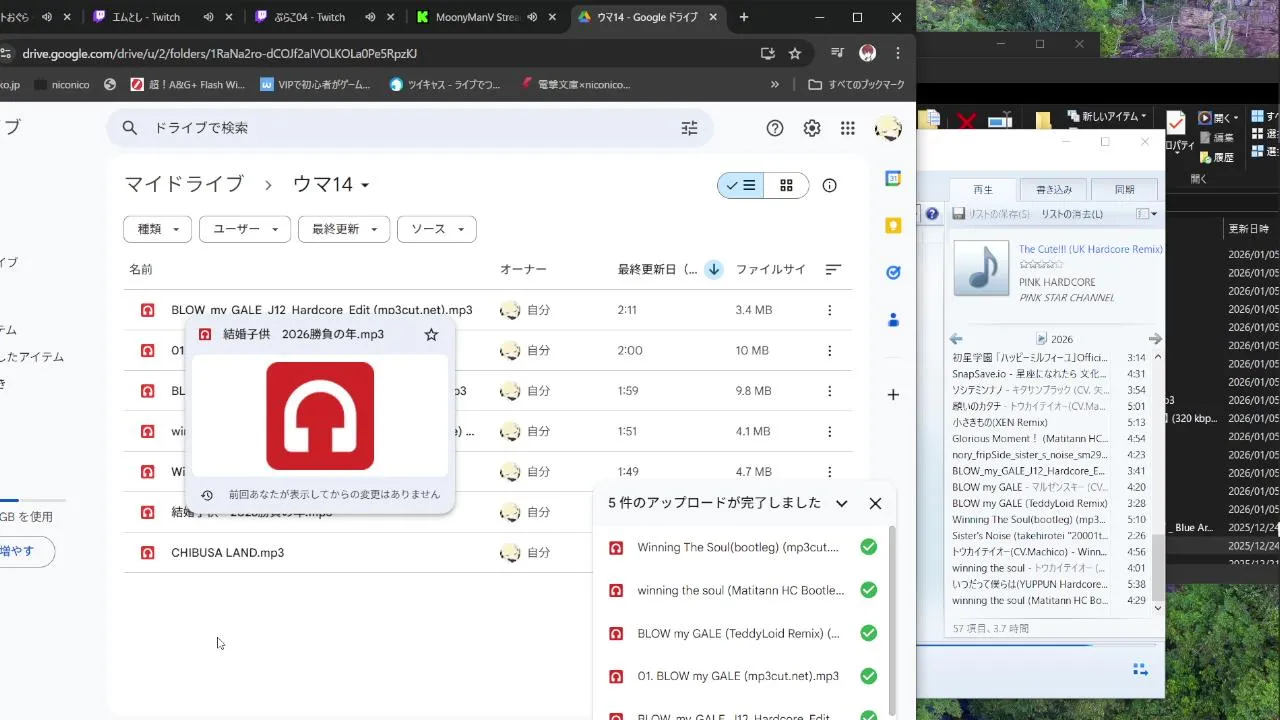Open Google Calendar side panel
The width and height of the screenshot is (1280, 720).
pyautogui.click(x=893, y=178)
